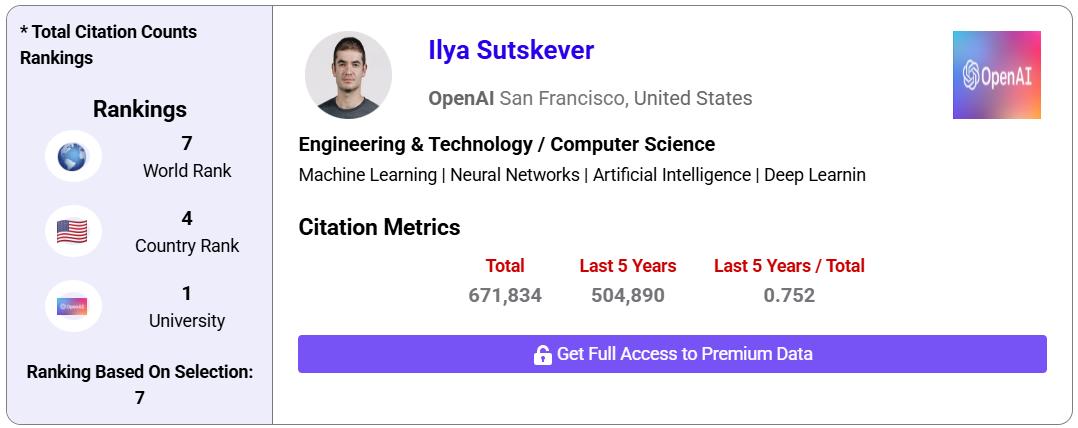Open the large OpenAI logo
This screenshot has width=1078, height=428.
[996, 75]
